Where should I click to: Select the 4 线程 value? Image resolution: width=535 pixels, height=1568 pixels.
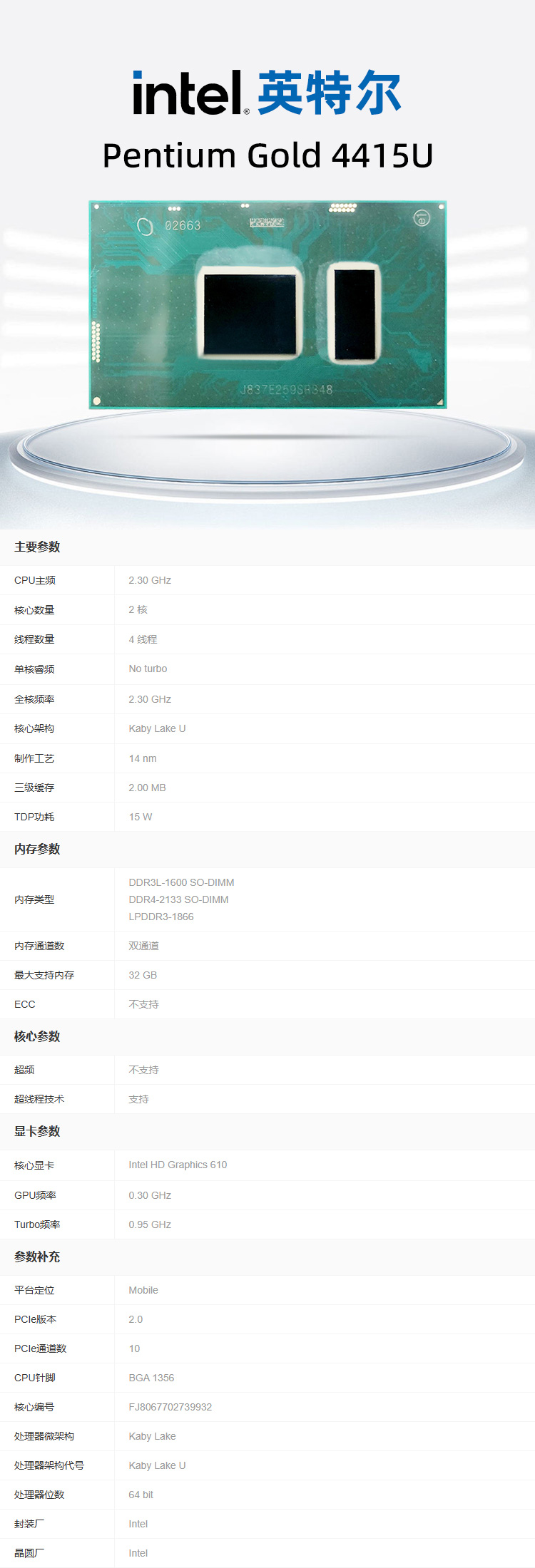pos(143,639)
